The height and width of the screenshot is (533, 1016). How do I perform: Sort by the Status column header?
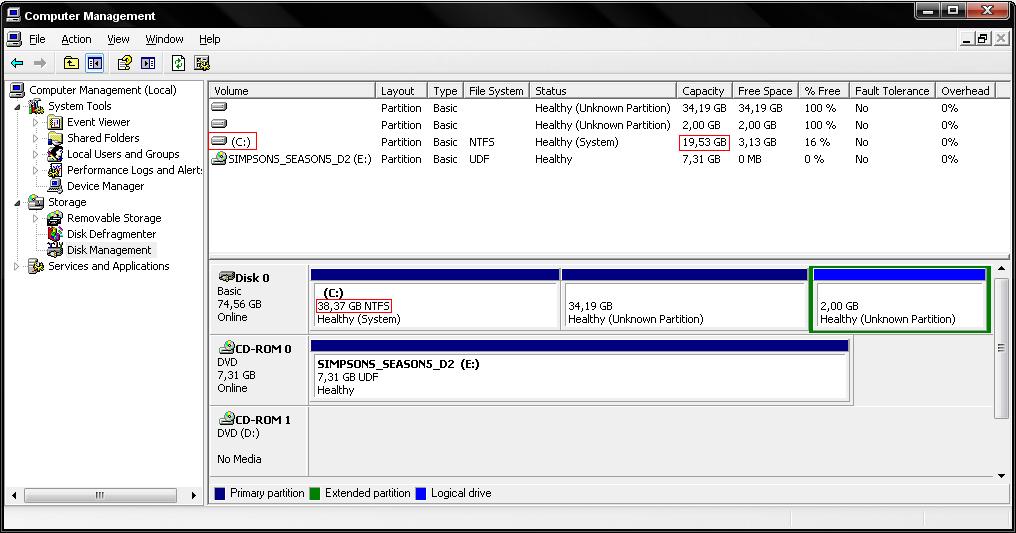[x=603, y=91]
